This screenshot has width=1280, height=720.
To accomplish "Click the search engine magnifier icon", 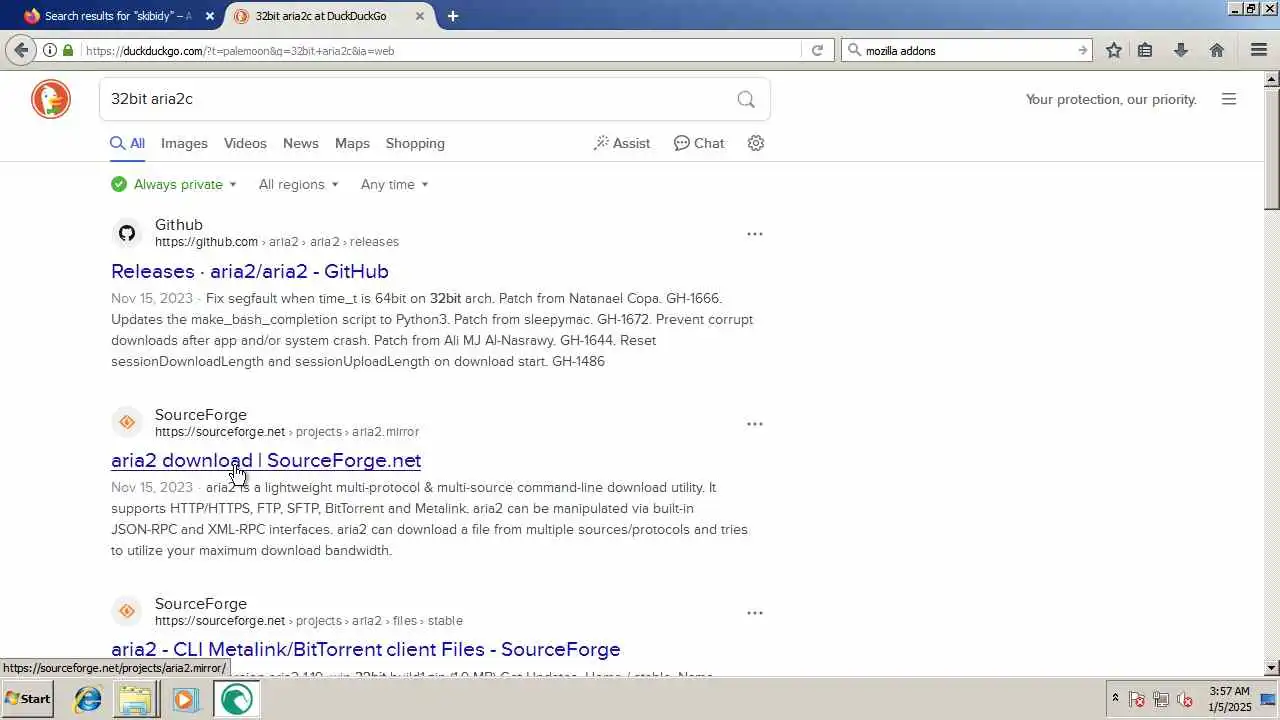I will [x=853, y=50].
